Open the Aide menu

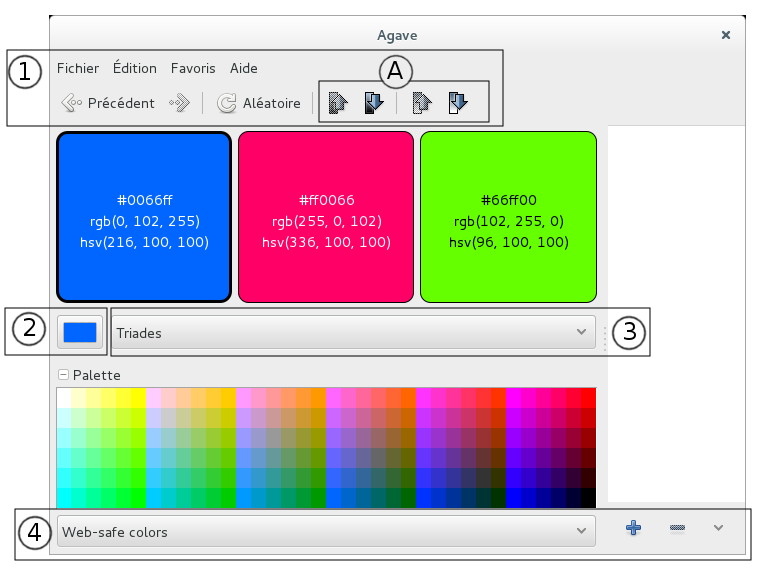pyautogui.click(x=244, y=69)
